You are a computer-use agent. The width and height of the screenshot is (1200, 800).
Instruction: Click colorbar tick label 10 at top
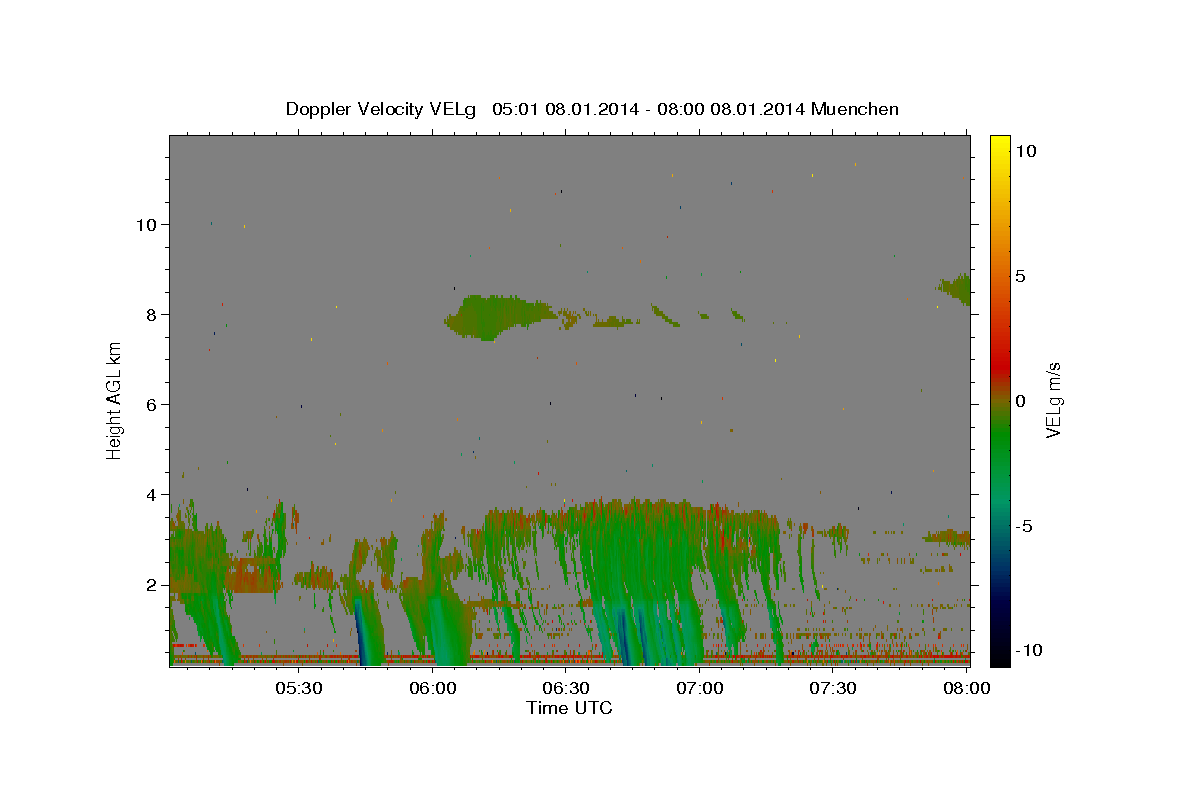(1025, 151)
